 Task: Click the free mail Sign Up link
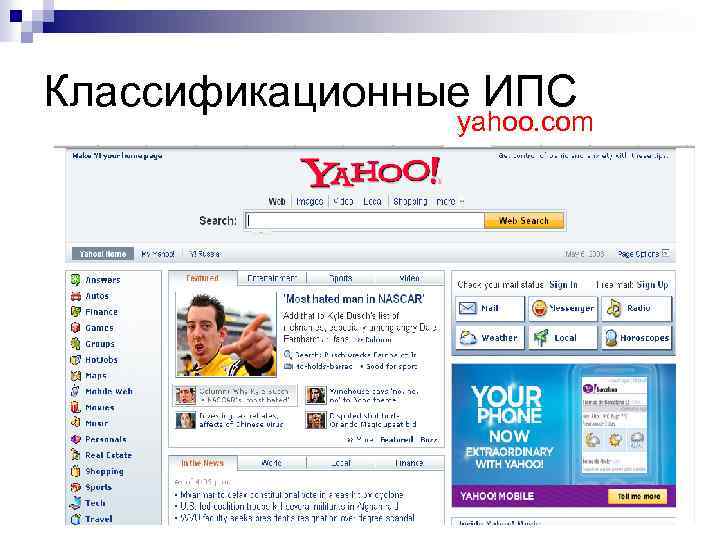[x=652, y=285]
